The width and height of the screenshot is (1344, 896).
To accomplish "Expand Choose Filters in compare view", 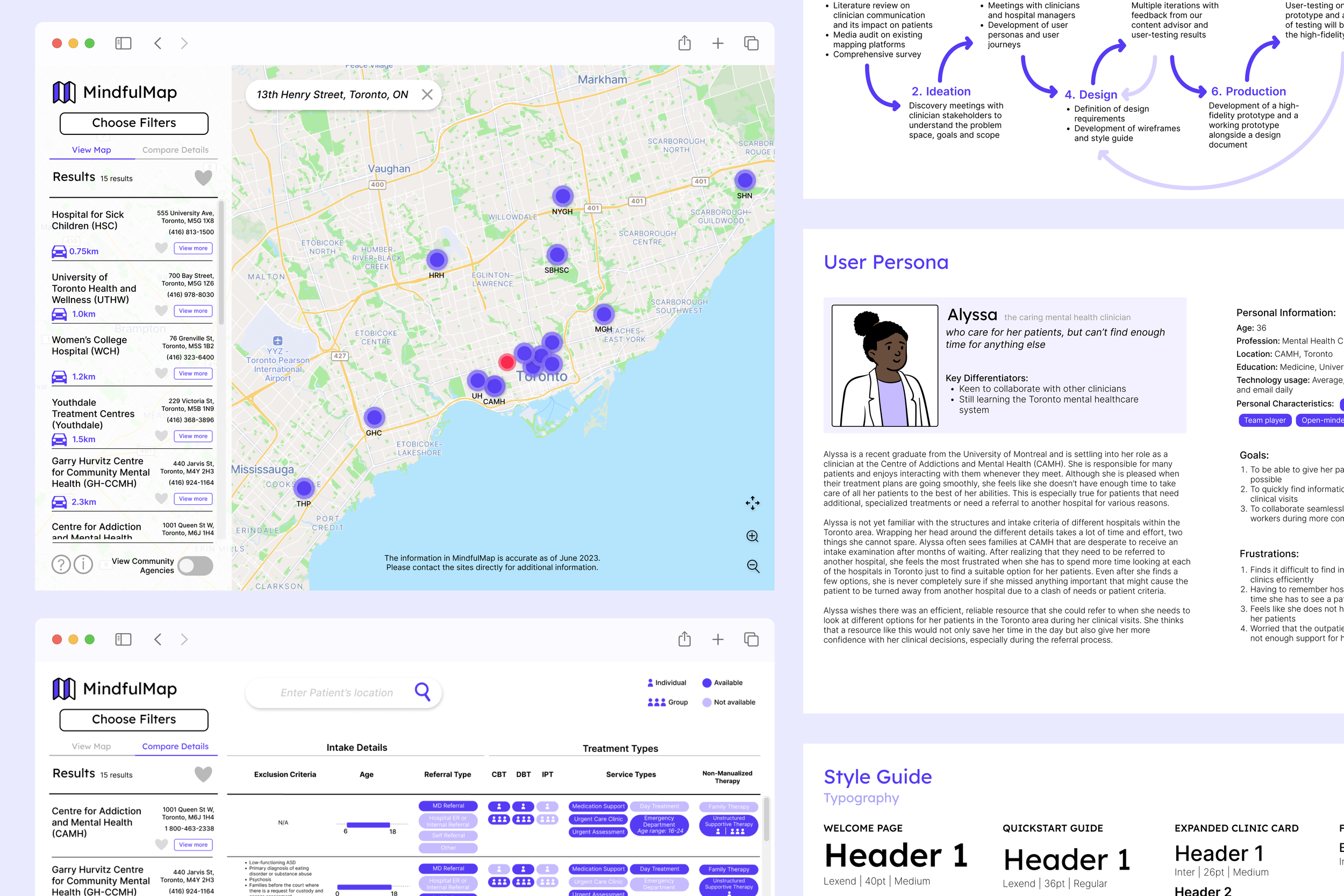I will pyautogui.click(x=134, y=719).
